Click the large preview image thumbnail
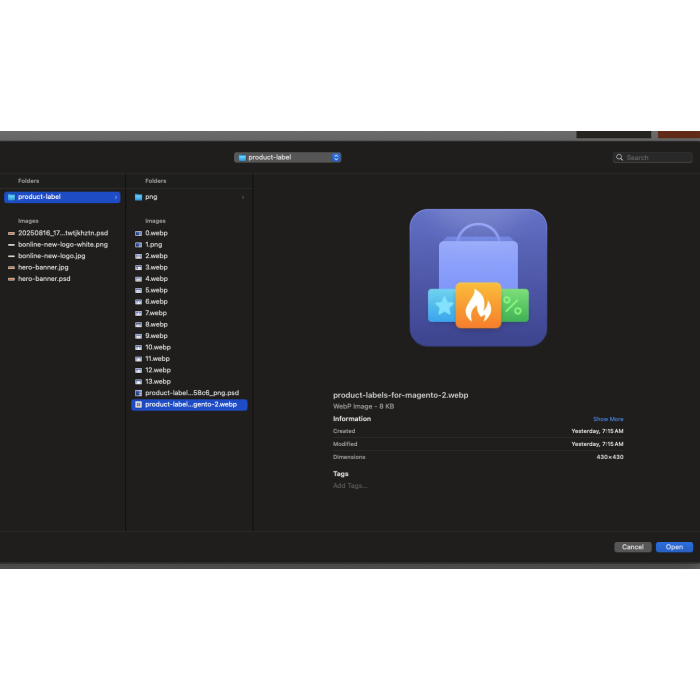This screenshot has width=700, height=700. (478, 278)
